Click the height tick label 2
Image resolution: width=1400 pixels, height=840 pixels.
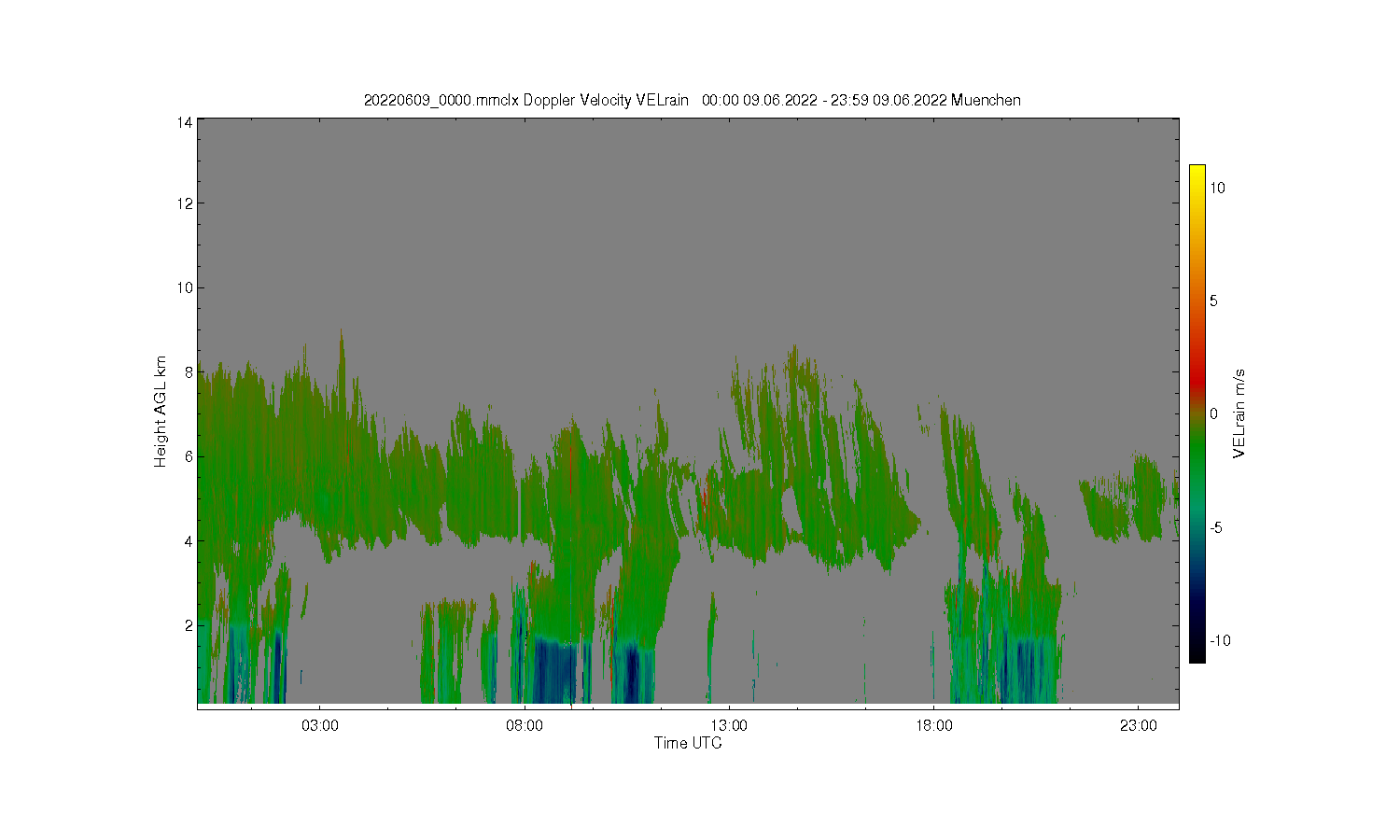188,625
